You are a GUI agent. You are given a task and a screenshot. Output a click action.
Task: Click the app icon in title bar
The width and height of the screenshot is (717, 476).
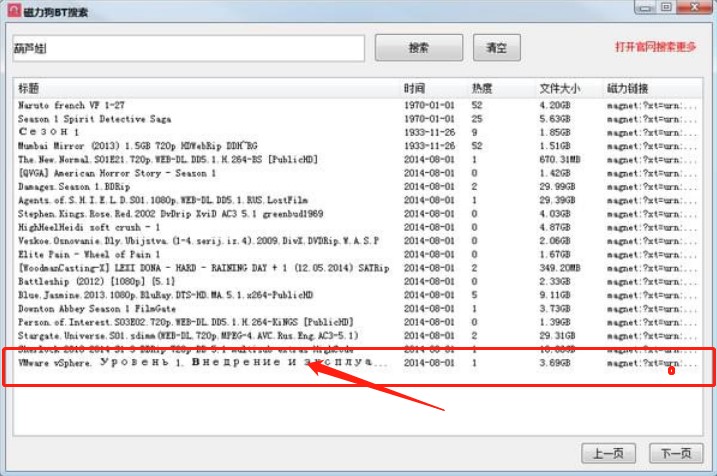[x=15, y=11]
